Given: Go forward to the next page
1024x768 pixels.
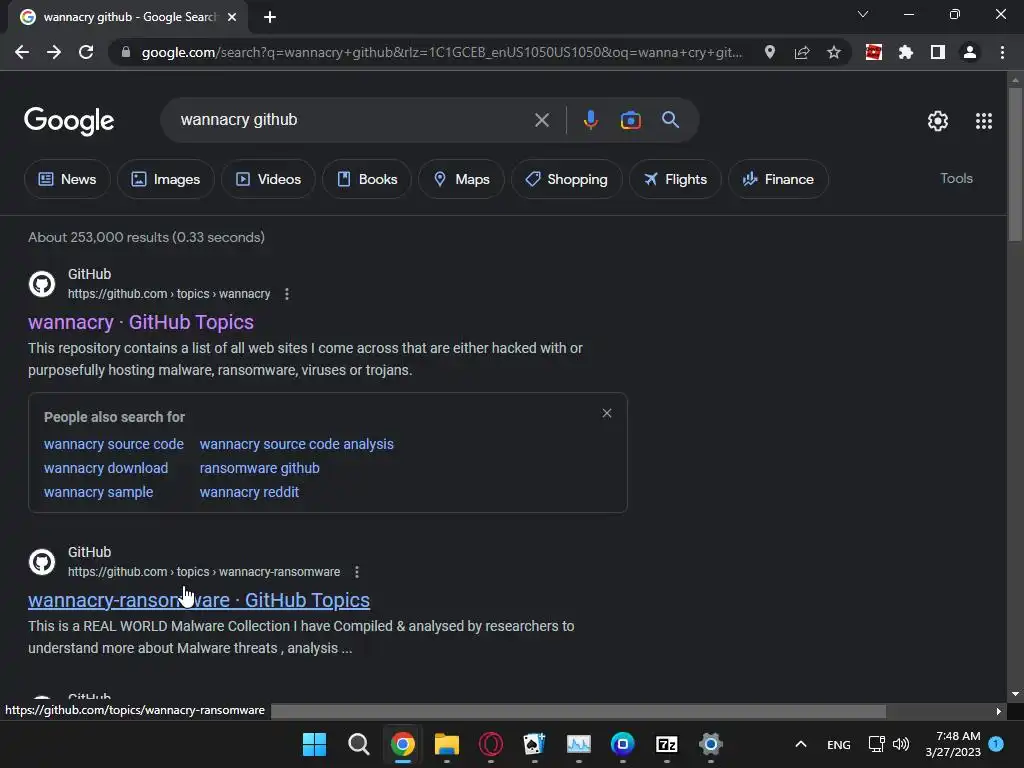Looking at the screenshot, I should [54, 52].
